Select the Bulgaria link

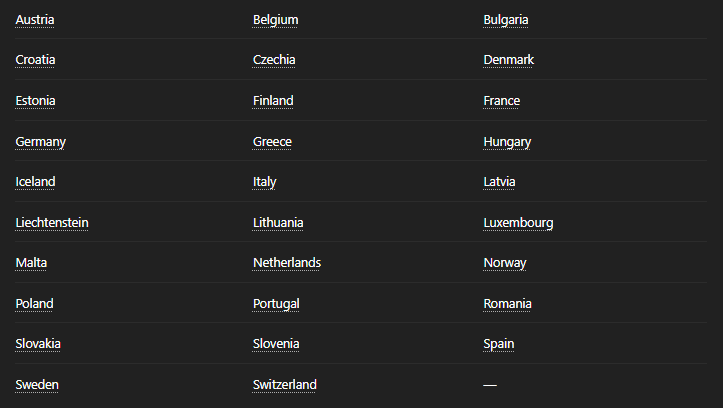[506, 20]
